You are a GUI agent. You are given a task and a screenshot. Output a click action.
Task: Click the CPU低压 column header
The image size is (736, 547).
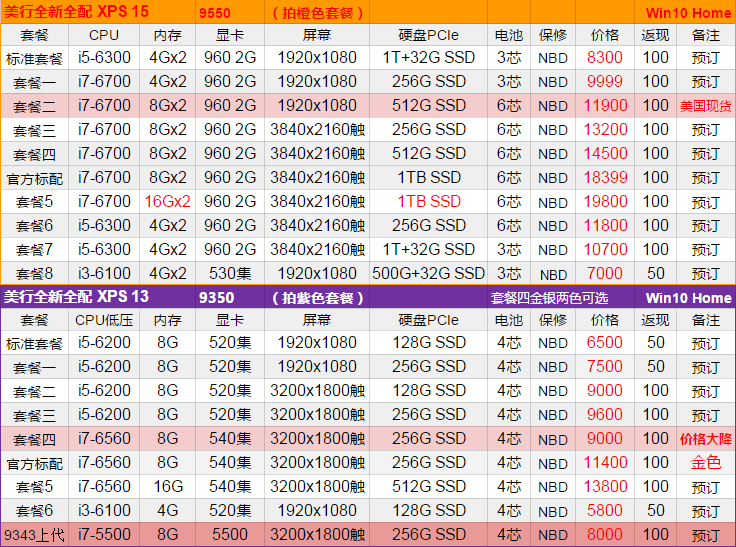pyautogui.click(x=103, y=320)
